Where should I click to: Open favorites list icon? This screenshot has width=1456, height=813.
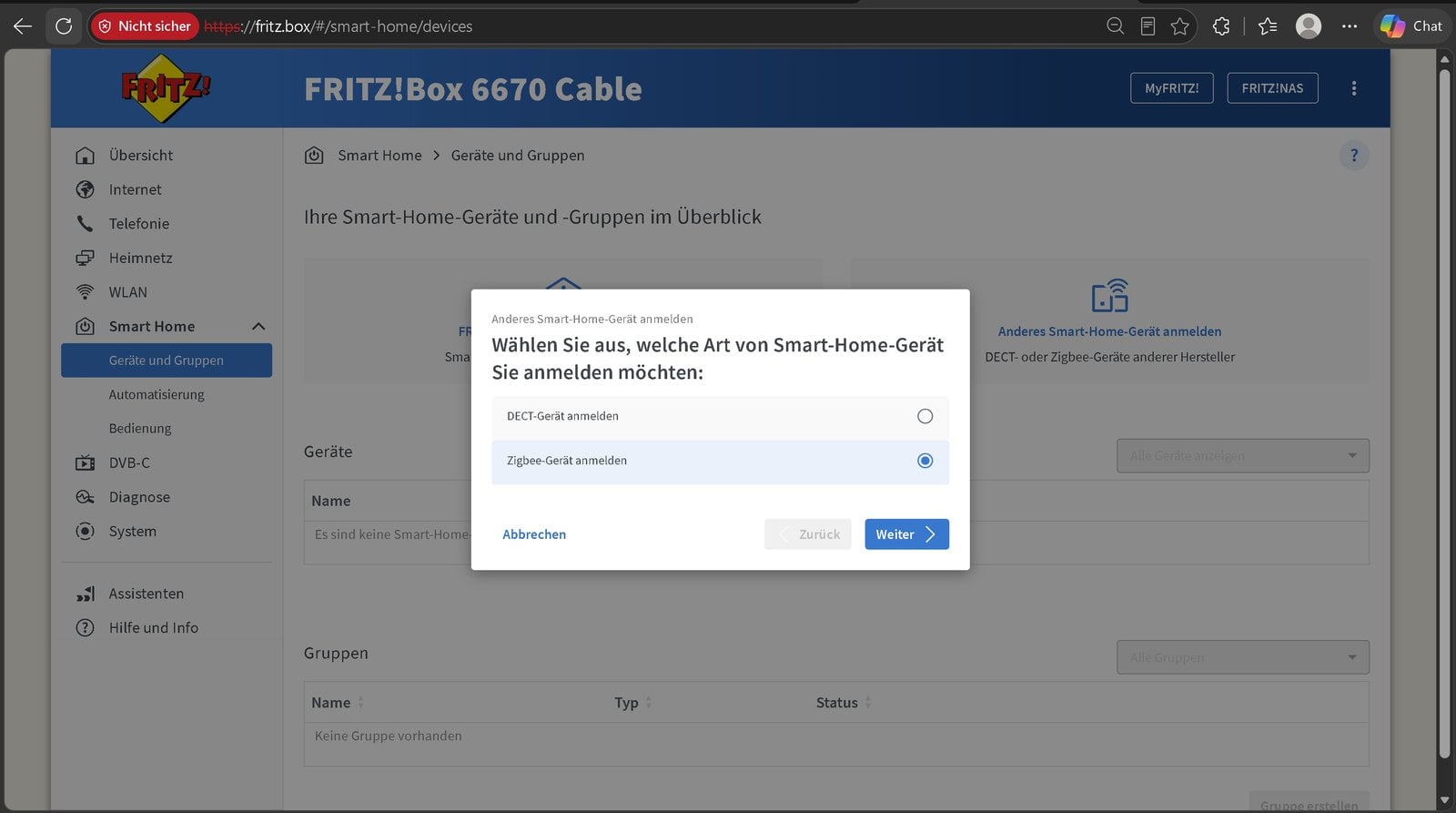click(x=1268, y=26)
